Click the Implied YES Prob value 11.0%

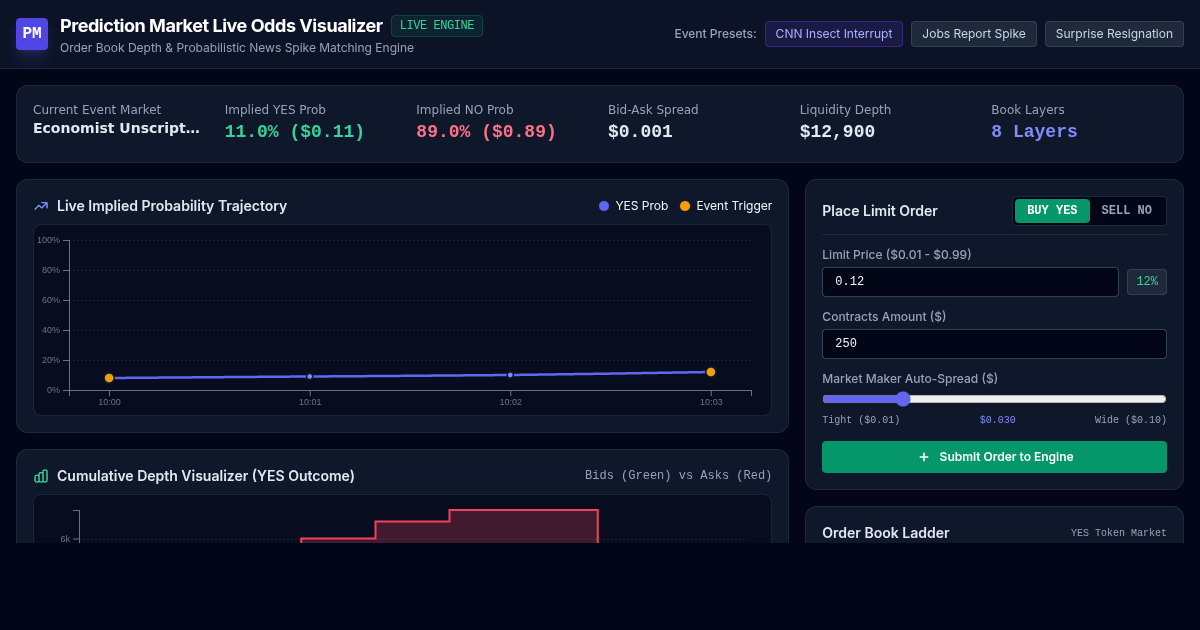click(295, 132)
